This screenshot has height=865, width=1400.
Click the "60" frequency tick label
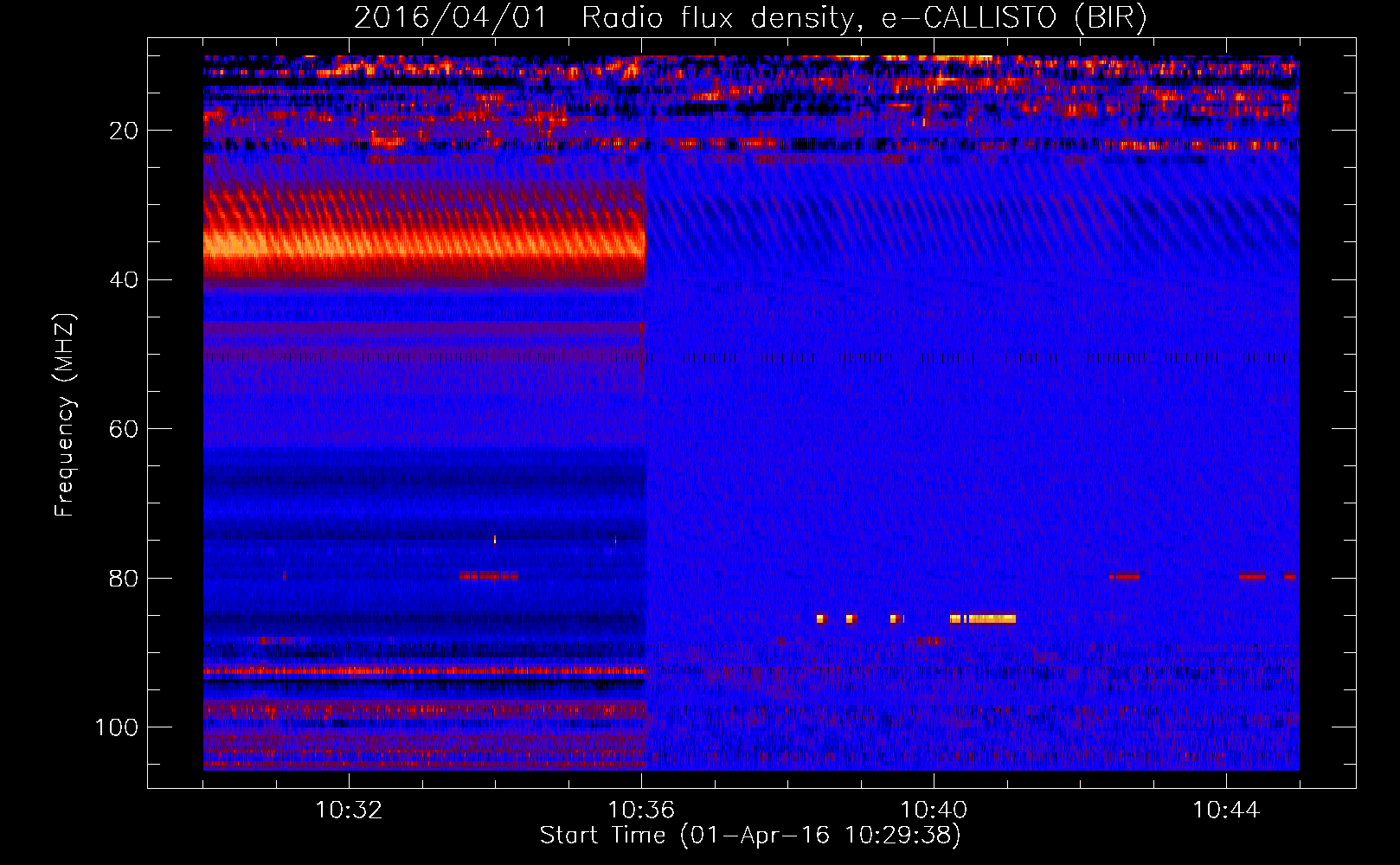(124, 429)
